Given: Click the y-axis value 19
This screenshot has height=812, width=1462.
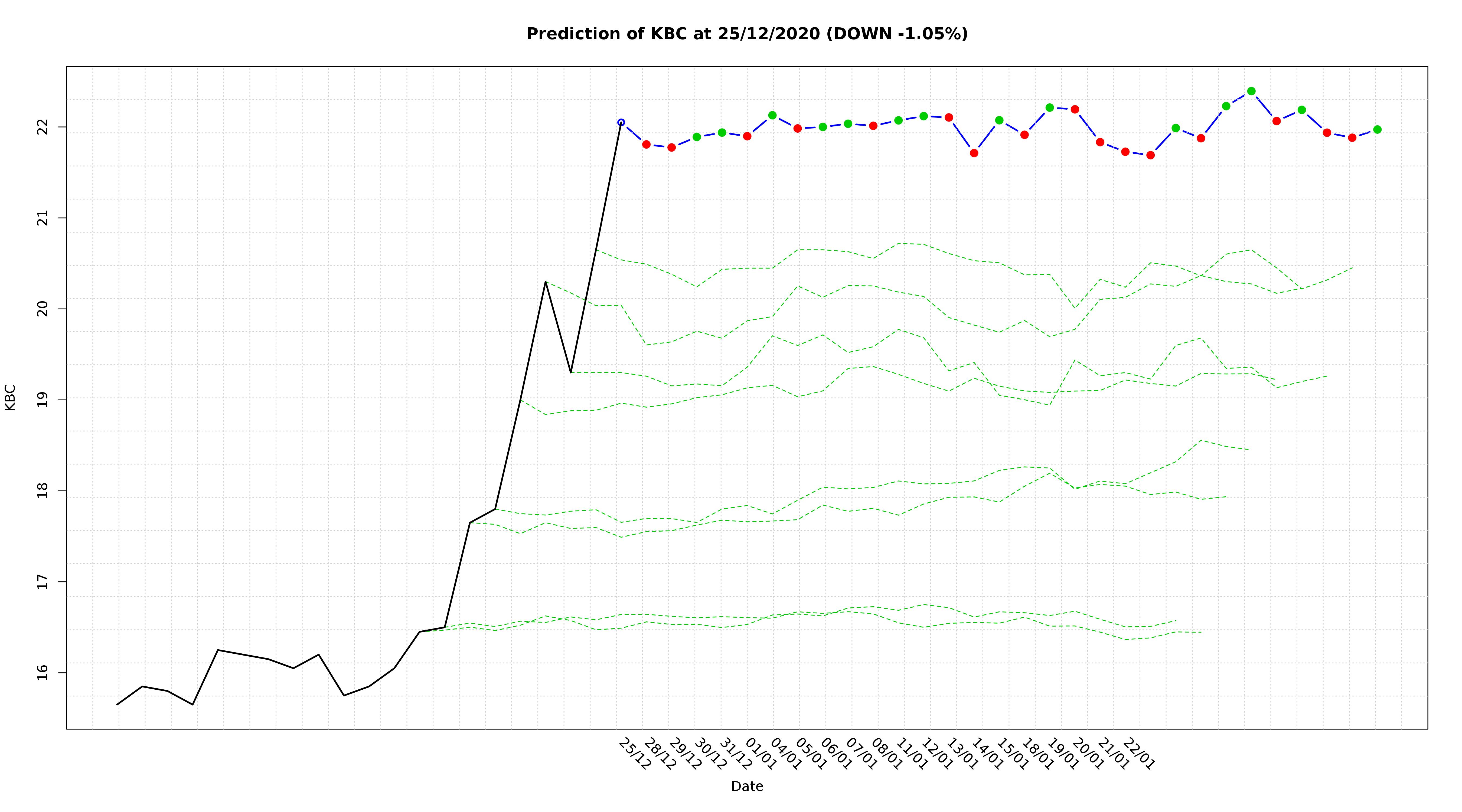Looking at the screenshot, I should 43,400.
